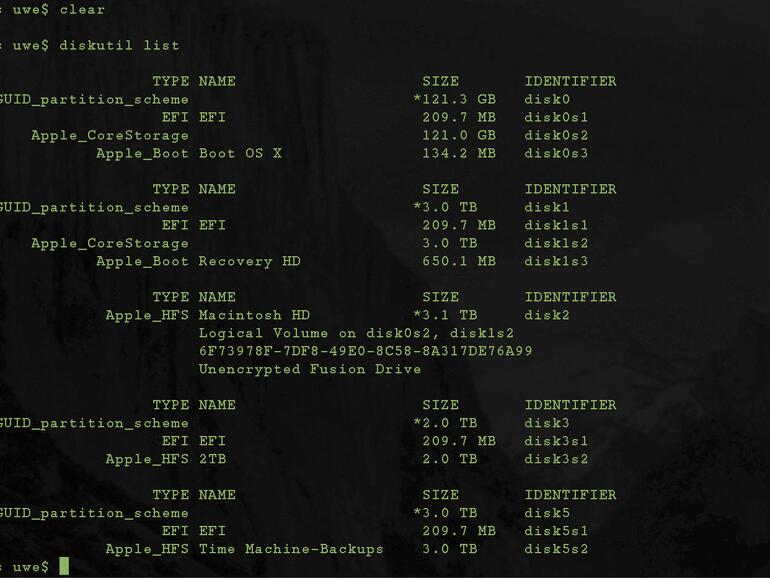The width and height of the screenshot is (770, 578).
Task: Click the Fusion Drive UUID string
Action: coord(365,351)
